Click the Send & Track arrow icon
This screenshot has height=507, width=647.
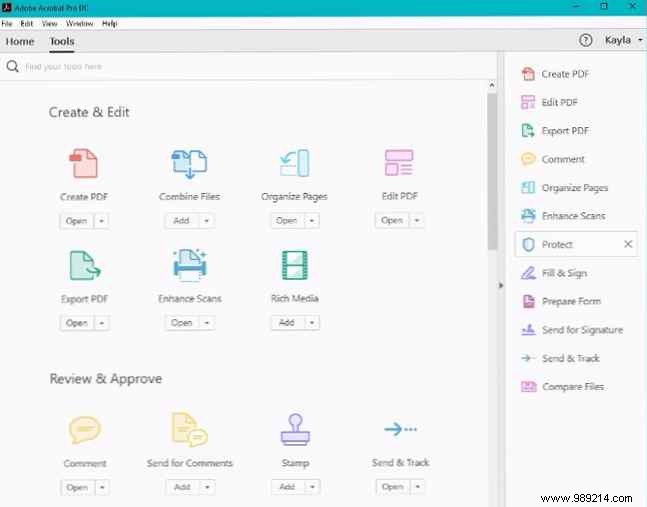(400, 429)
